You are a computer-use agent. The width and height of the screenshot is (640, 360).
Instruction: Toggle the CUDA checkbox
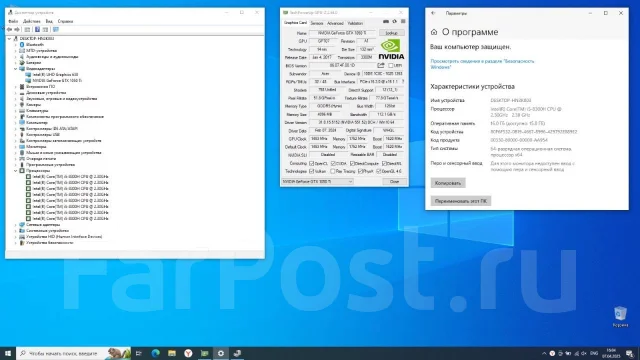click(333, 163)
